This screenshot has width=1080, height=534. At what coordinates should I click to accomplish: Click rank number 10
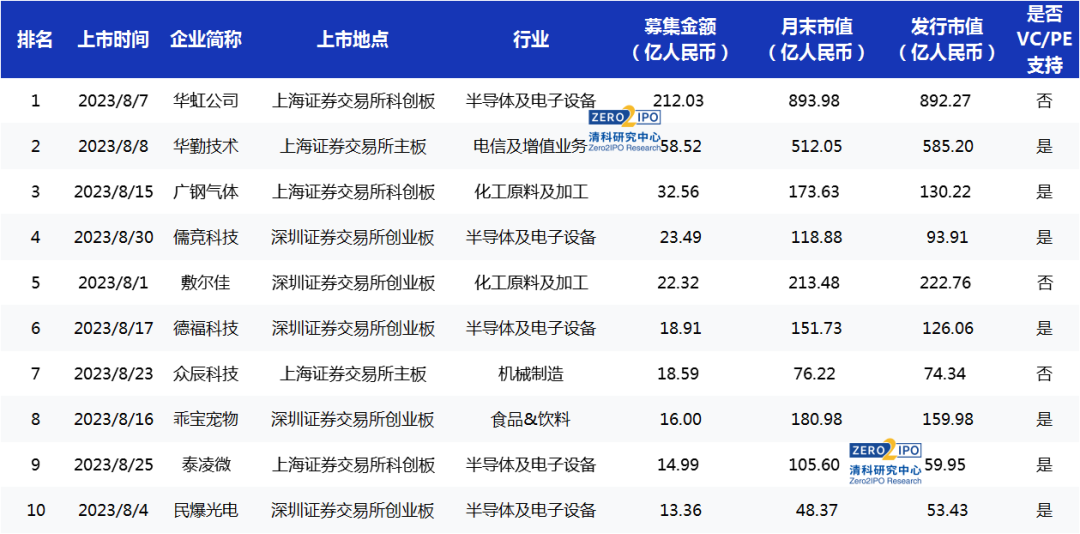point(35,511)
